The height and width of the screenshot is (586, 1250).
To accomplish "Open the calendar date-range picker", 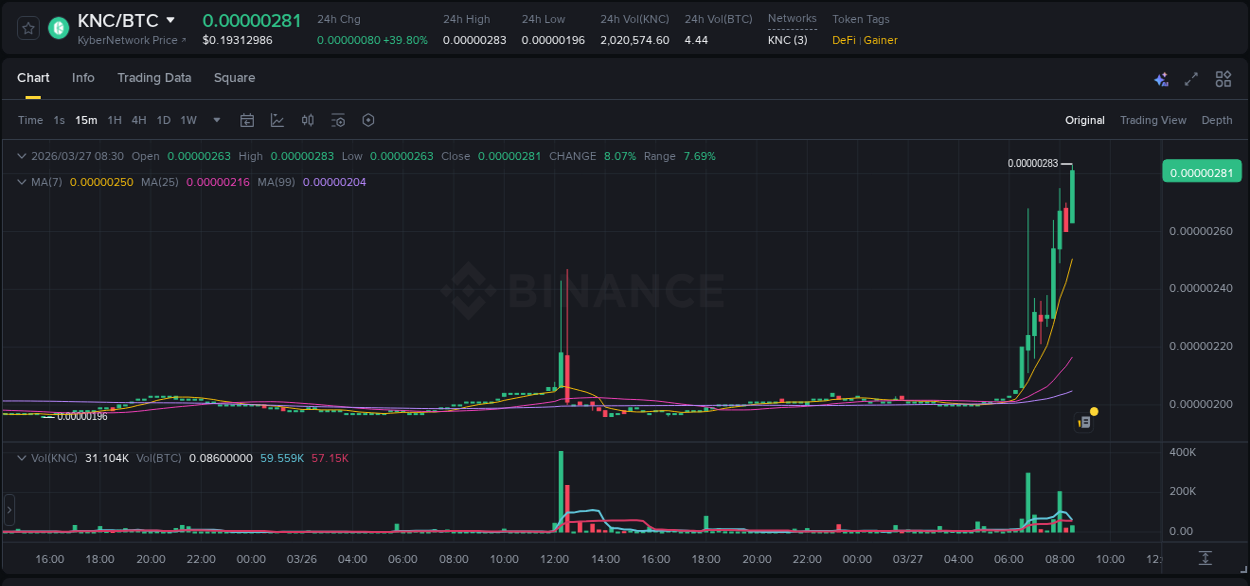I will [x=247, y=120].
